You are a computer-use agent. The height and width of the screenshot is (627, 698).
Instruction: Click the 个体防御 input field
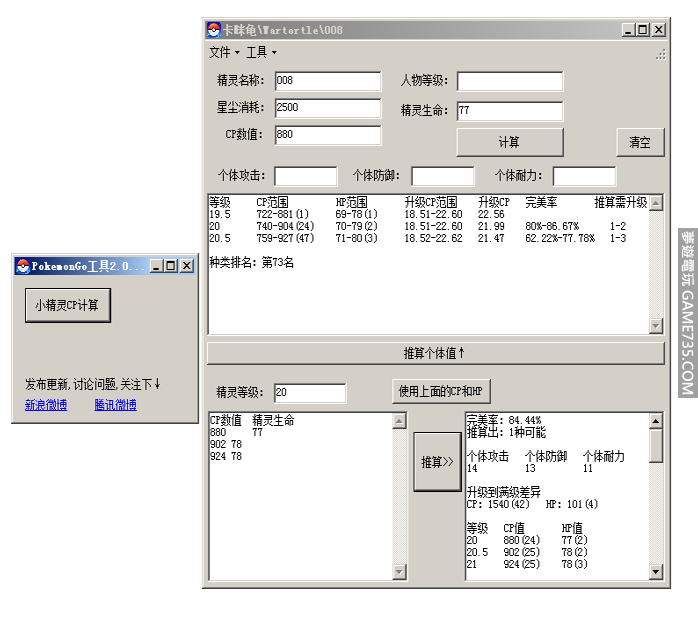[x=442, y=176]
